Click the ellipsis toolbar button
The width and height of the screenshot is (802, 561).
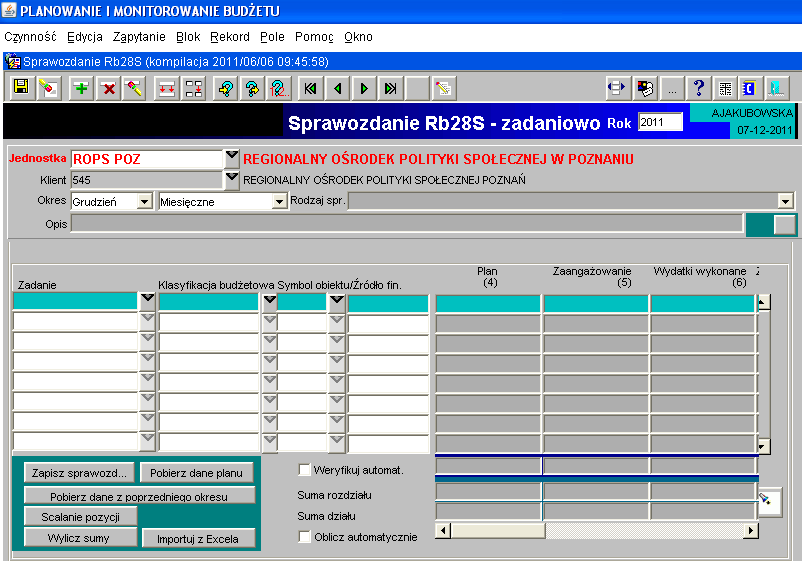[x=672, y=88]
